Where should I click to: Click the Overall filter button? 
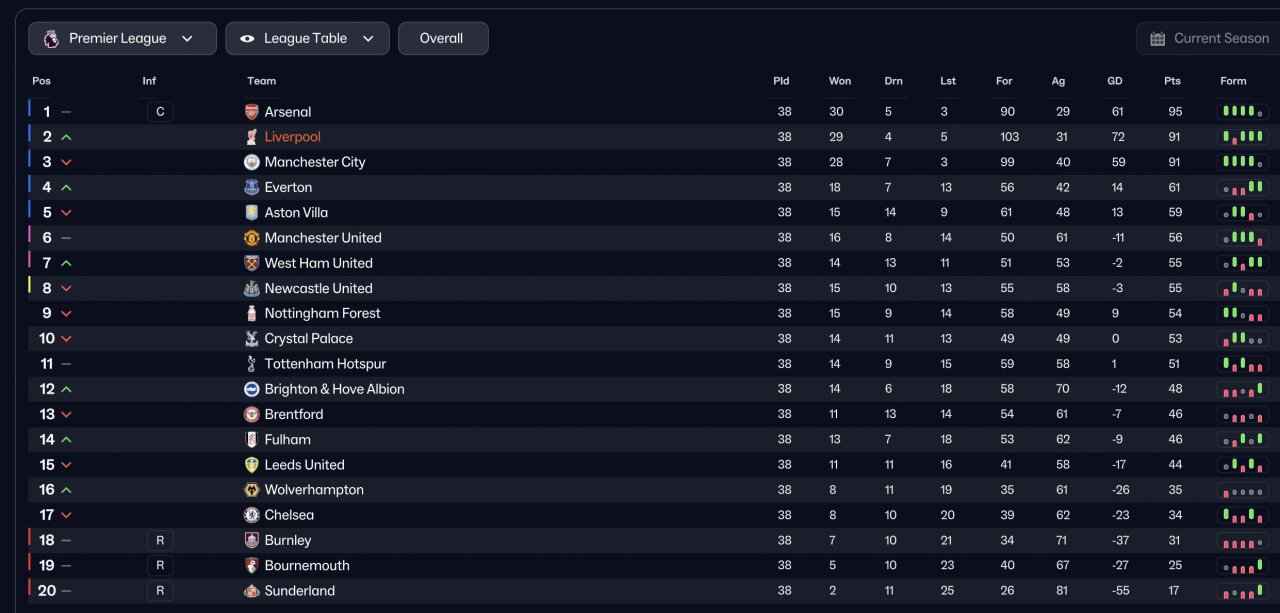click(x=442, y=39)
